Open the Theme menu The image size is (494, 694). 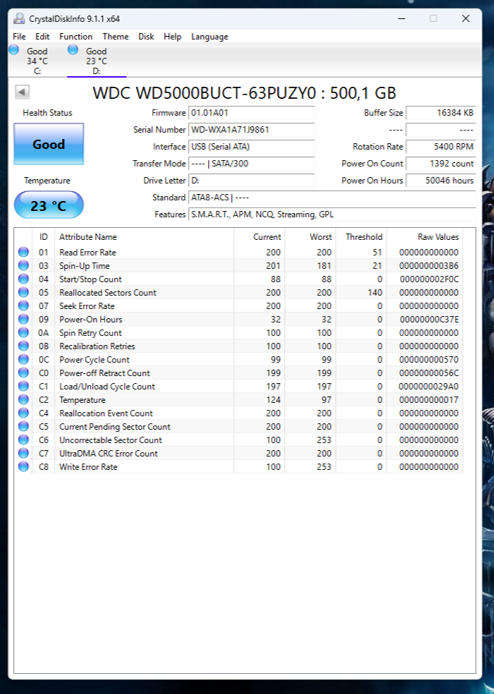point(116,37)
